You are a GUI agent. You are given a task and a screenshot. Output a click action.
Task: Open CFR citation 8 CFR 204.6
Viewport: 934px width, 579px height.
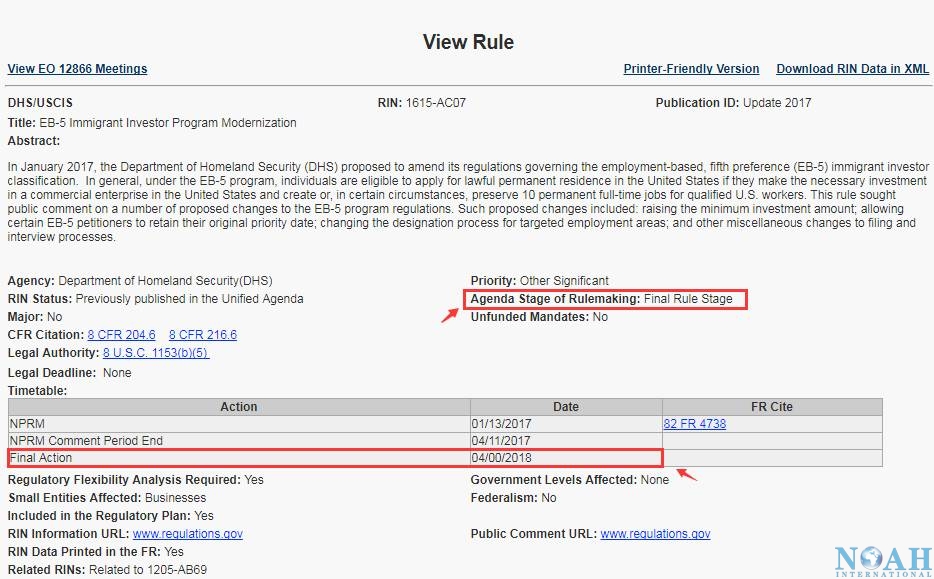[x=122, y=335]
